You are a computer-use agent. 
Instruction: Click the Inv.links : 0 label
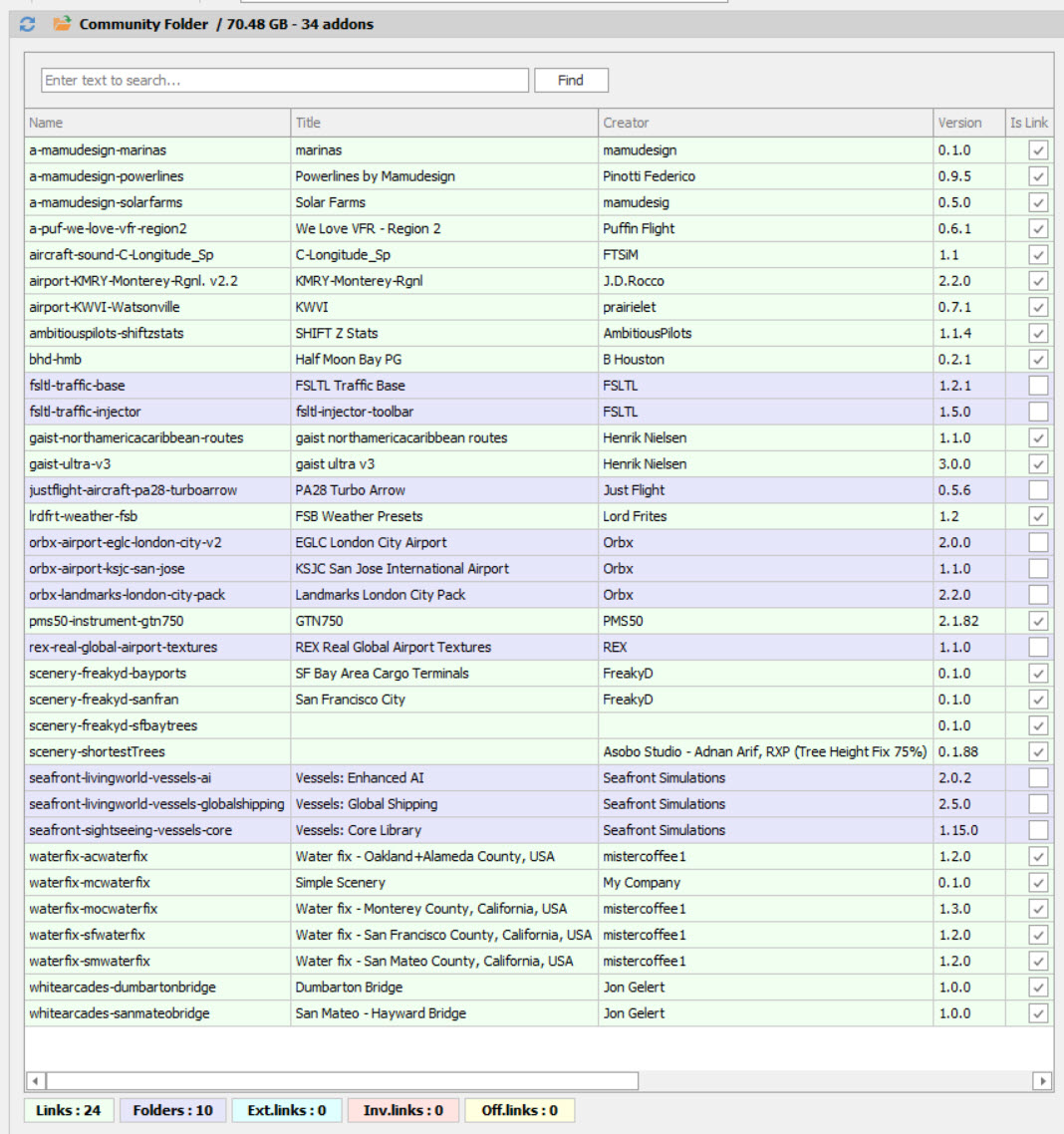[x=403, y=1110]
